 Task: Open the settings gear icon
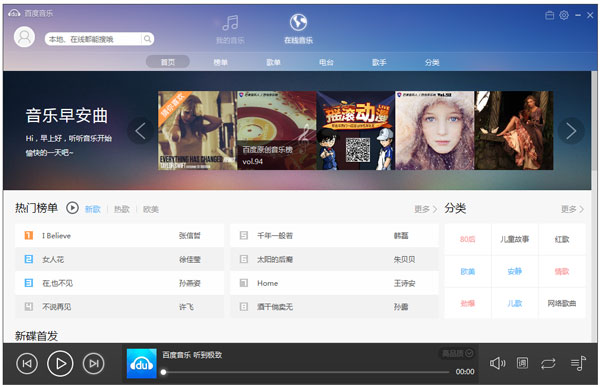coord(564,15)
